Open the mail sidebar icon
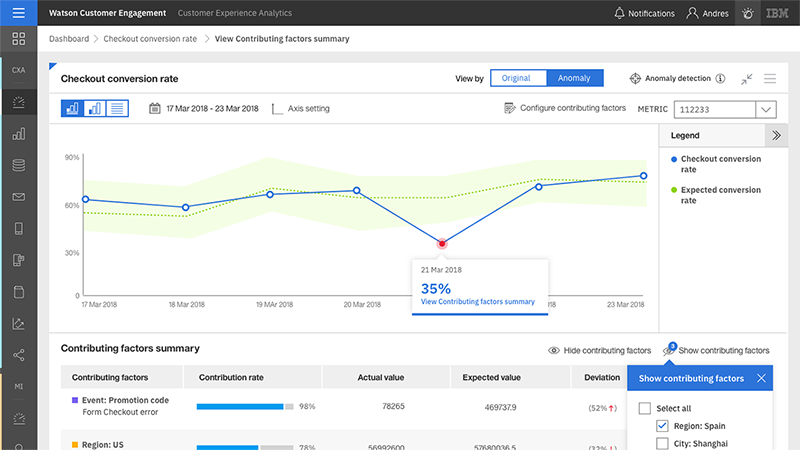The width and height of the screenshot is (800, 450). (18, 197)
